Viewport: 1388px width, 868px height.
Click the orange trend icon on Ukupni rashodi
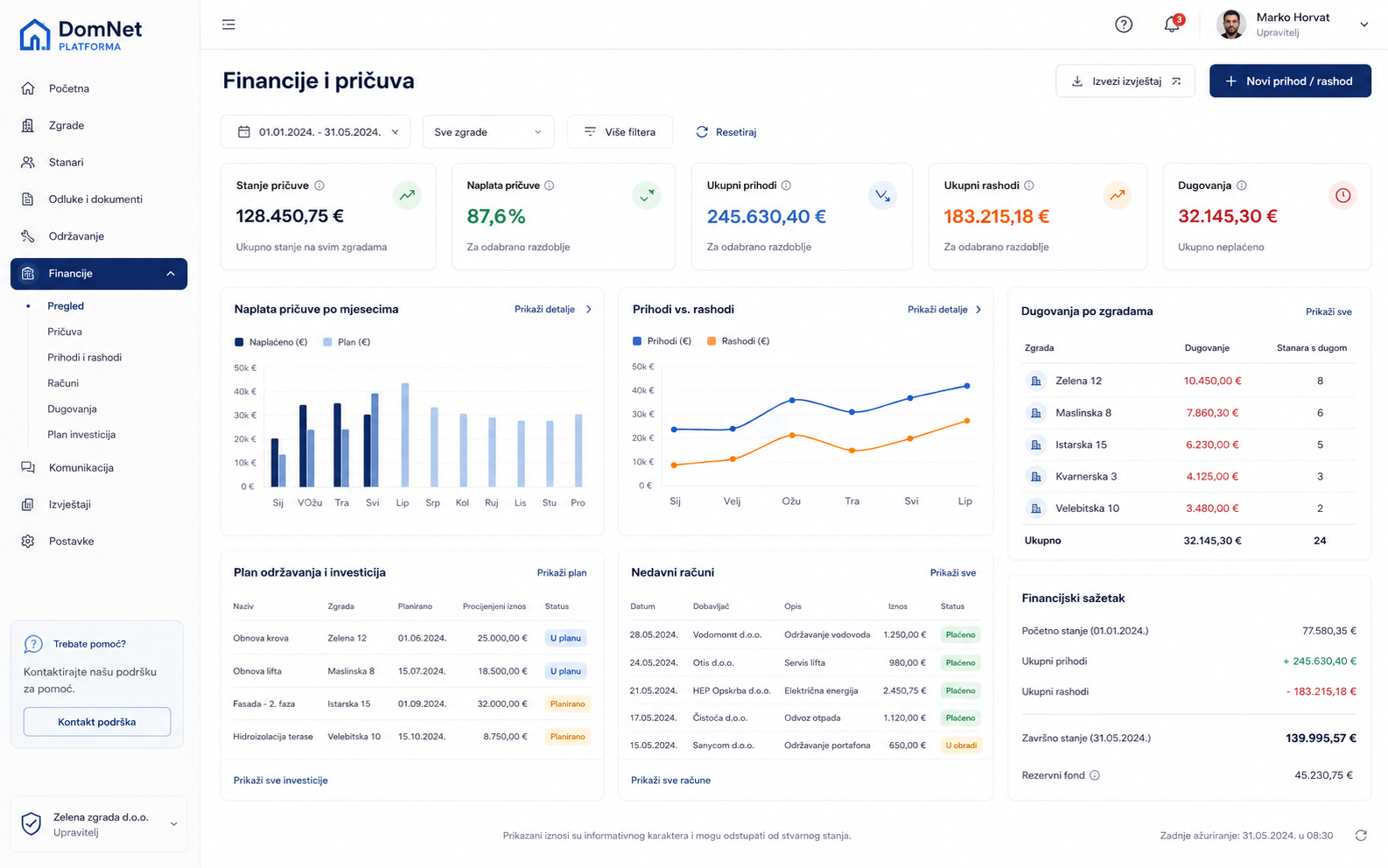pos(1118,195)
